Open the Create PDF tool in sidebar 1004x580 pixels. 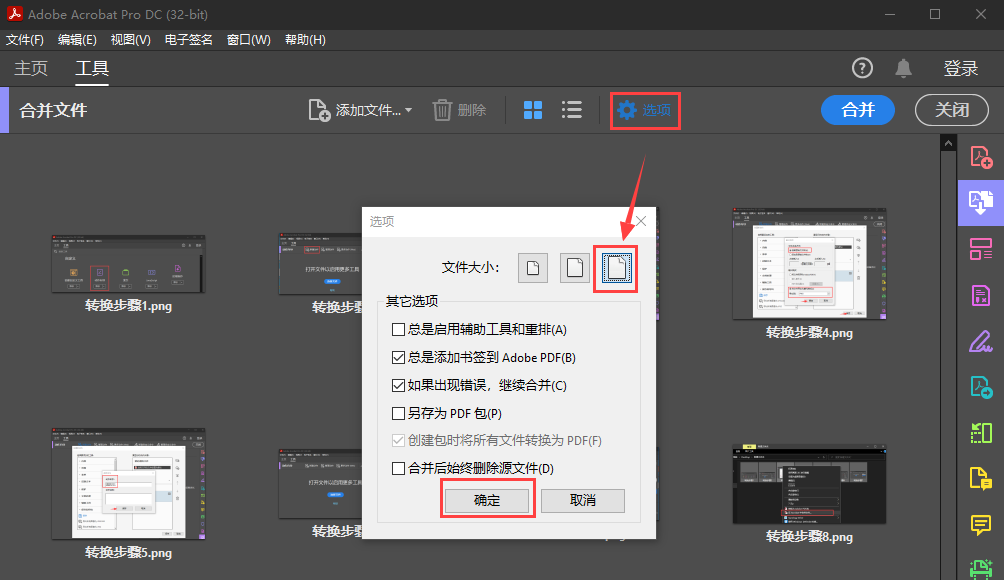[980, 157]
